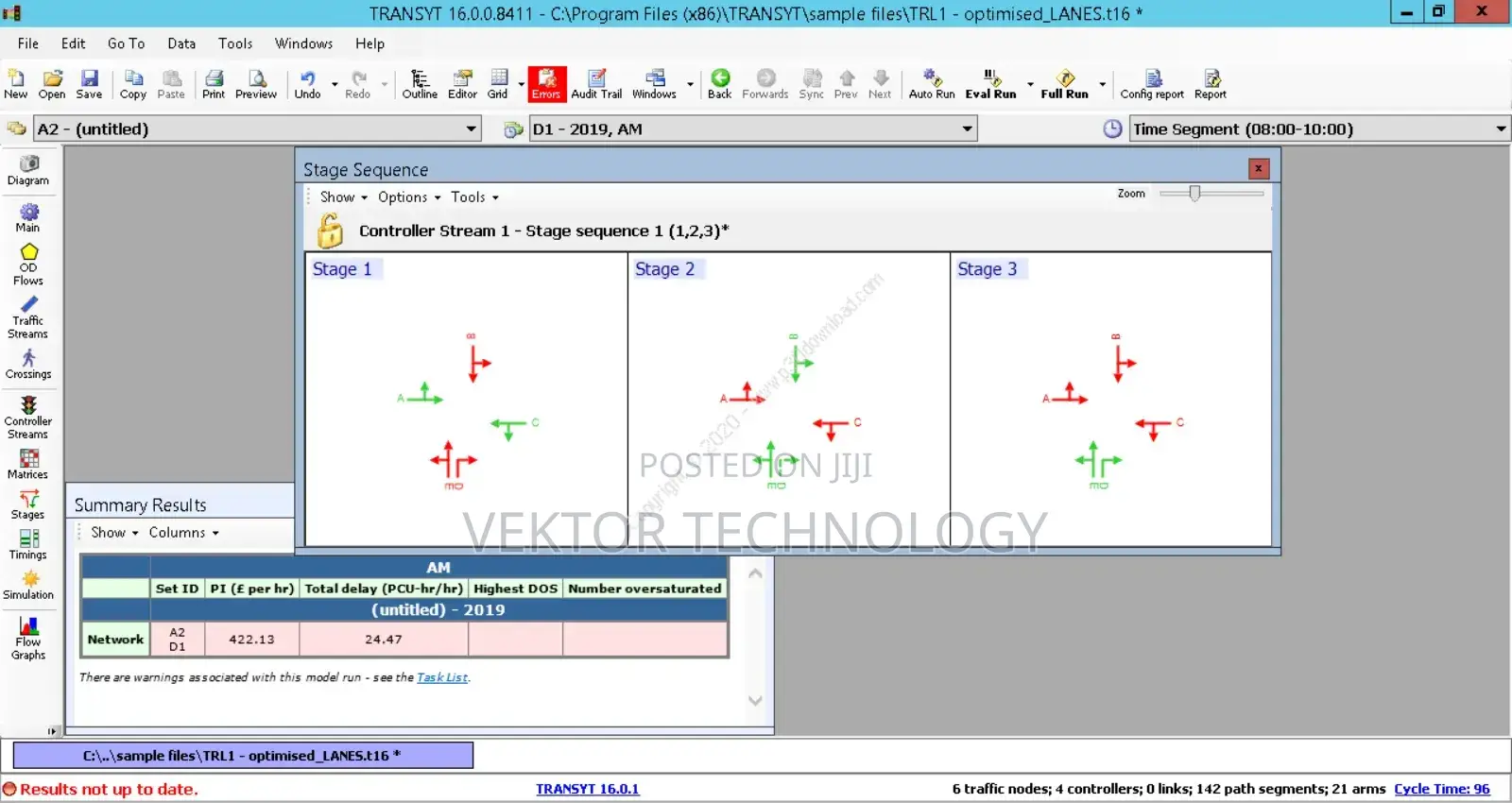Open OD Flows in the sidebar
Screen dimensions: 1512x803
click(x=28, y=265)
